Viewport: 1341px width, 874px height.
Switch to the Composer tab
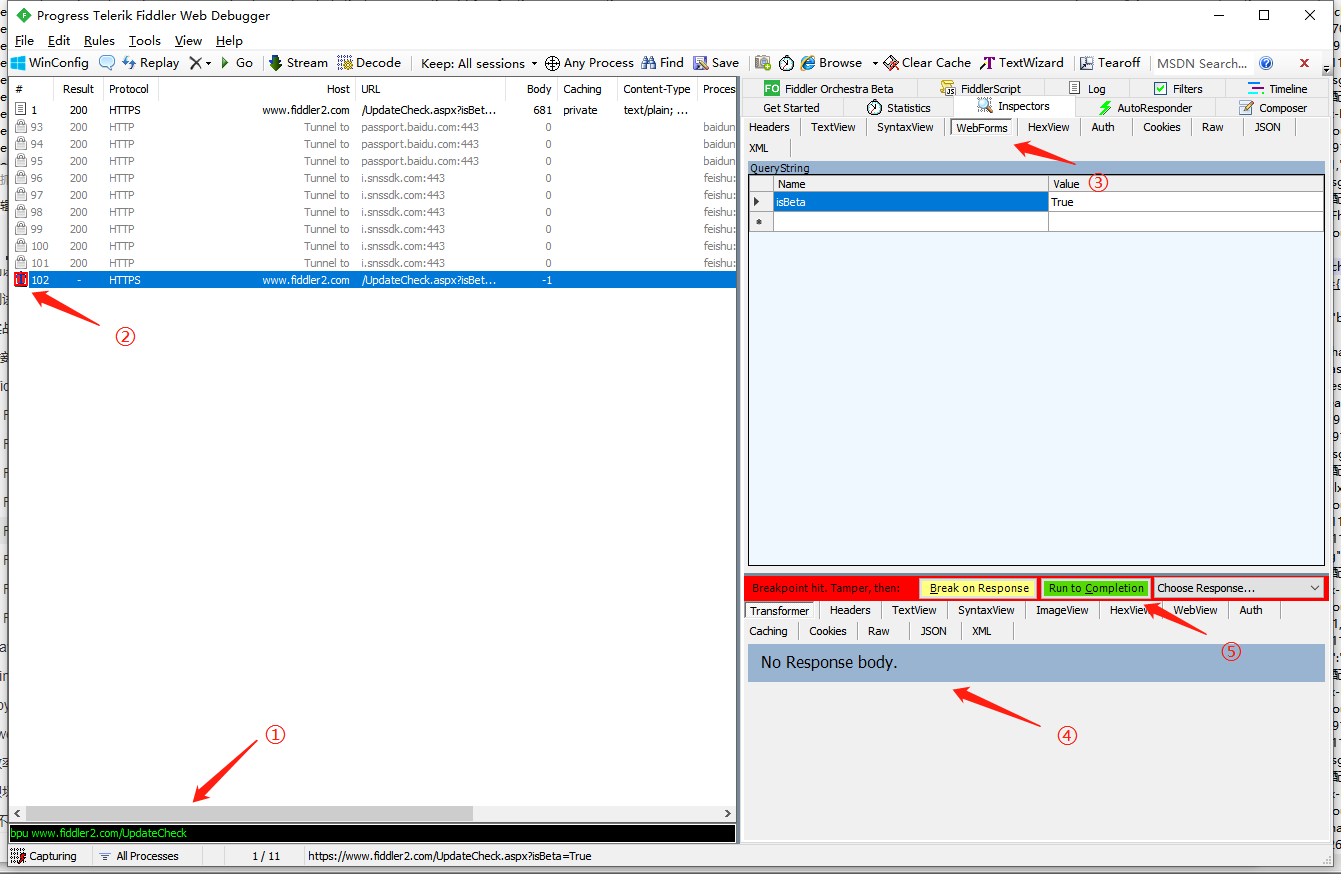click(1272, 108)
